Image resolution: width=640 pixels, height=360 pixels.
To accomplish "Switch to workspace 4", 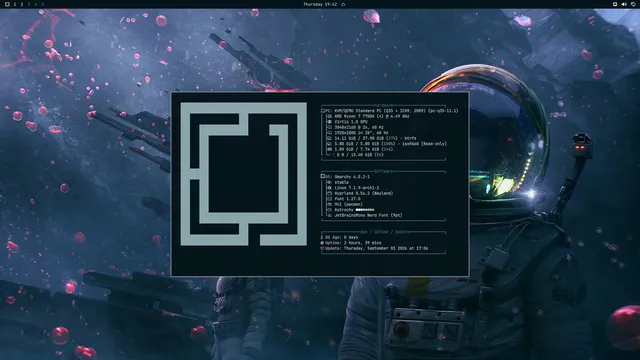I will pyautogui.click(x=36, y=4).
